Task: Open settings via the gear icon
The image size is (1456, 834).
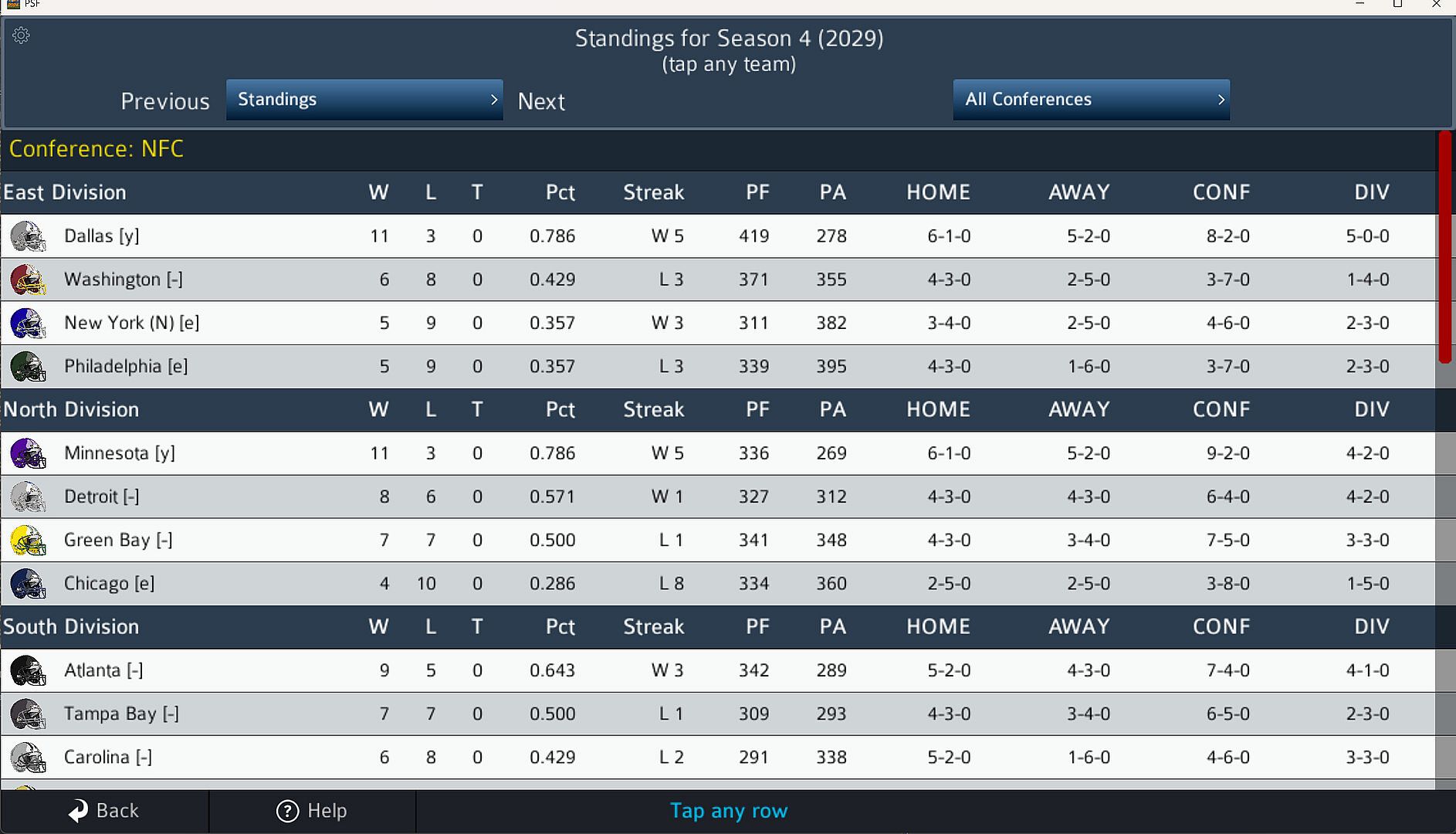Action: pos(21,36)
